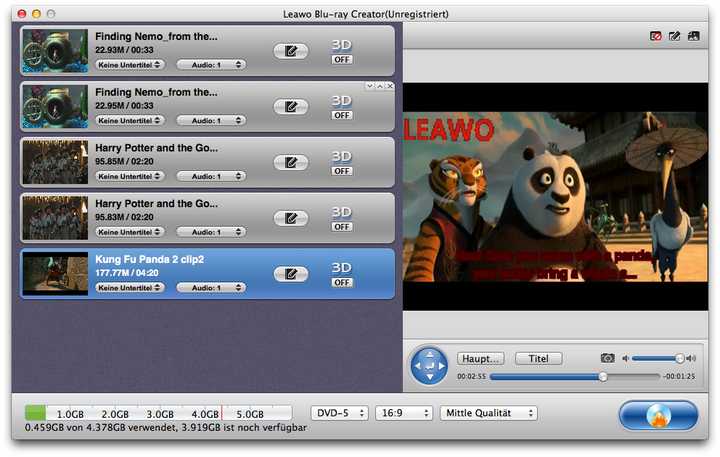
Task: Click the center enter key on navigation pad
Action: pos(429,366)
